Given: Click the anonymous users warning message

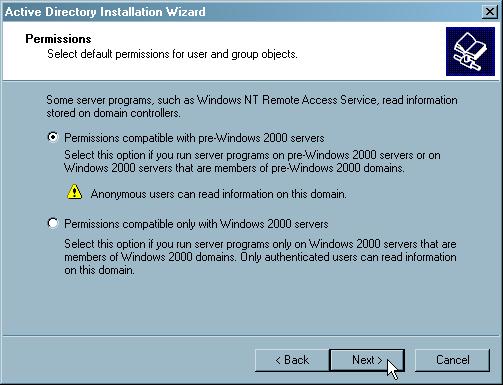Looking at the screenshot, I should (218, 194).
